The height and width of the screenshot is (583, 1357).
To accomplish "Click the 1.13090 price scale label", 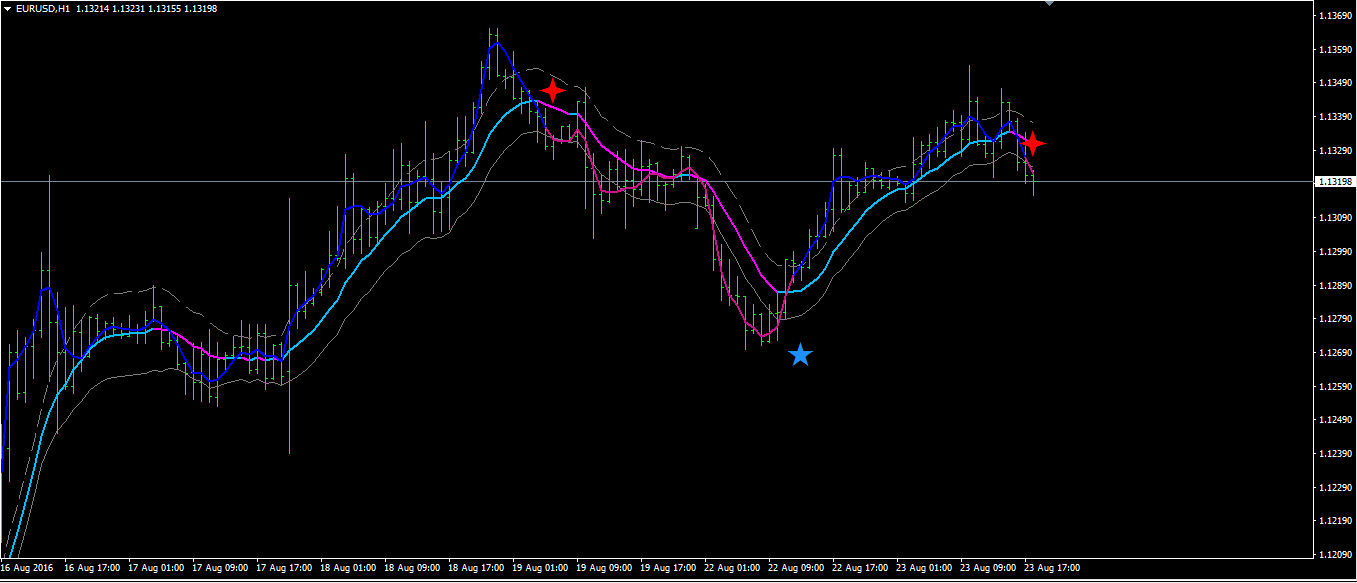I will click(1335, 218).
